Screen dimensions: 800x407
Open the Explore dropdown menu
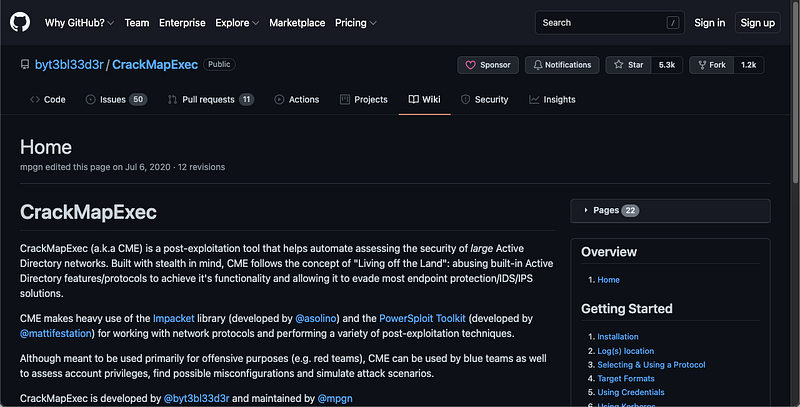(237, 22)
